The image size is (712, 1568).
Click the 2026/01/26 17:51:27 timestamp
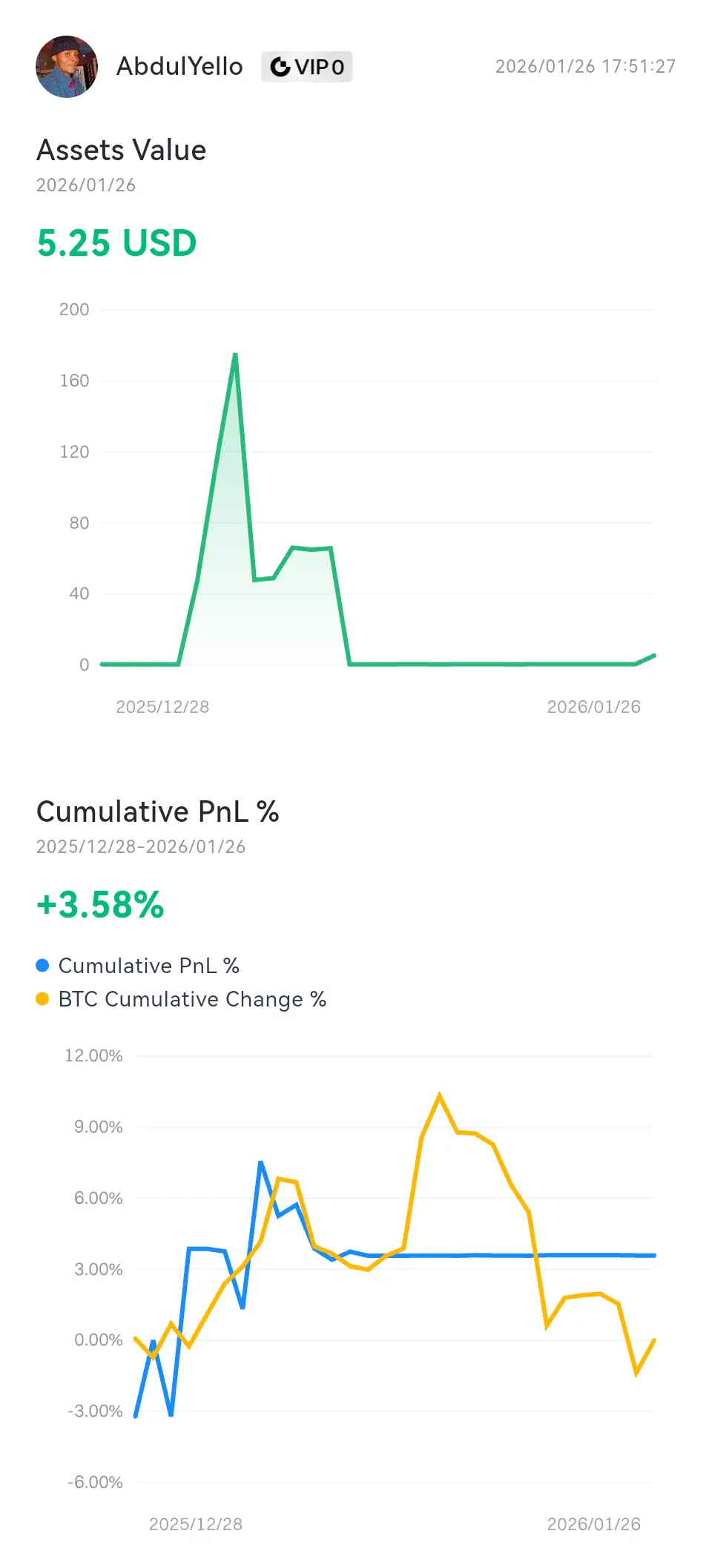pyautogui.click(x=585, y=67)
